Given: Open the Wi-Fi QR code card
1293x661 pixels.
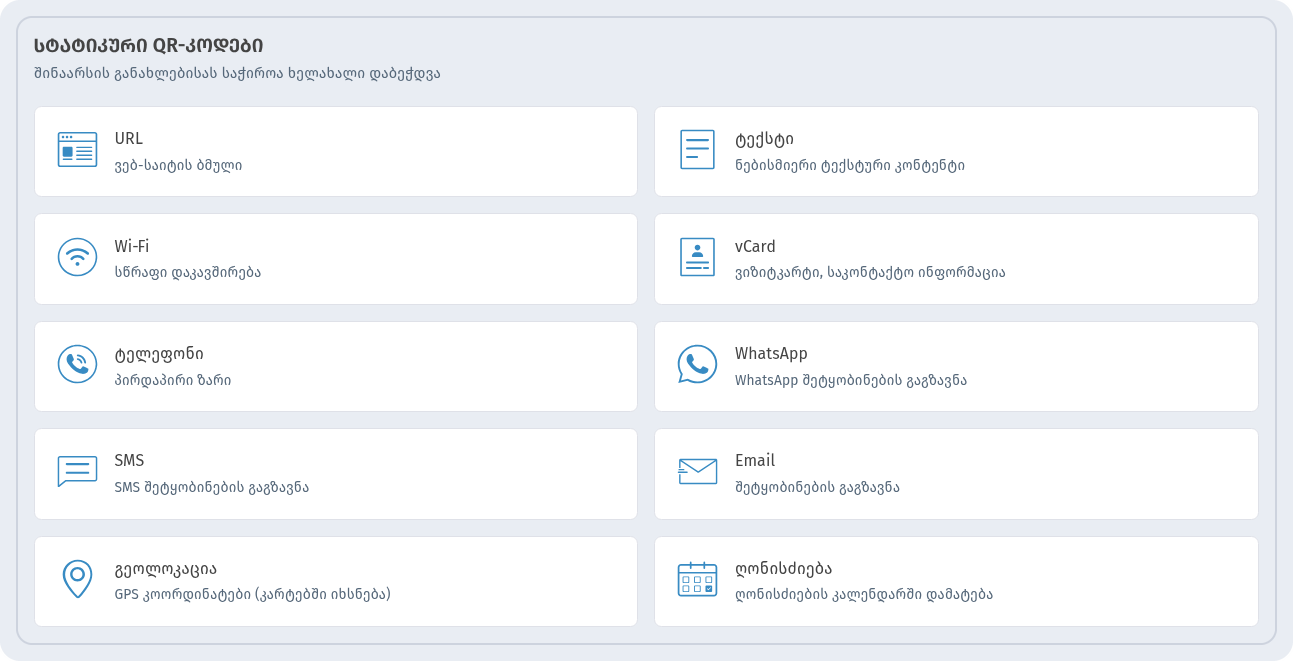Looking at the screenshot, I should coord(336,259).
